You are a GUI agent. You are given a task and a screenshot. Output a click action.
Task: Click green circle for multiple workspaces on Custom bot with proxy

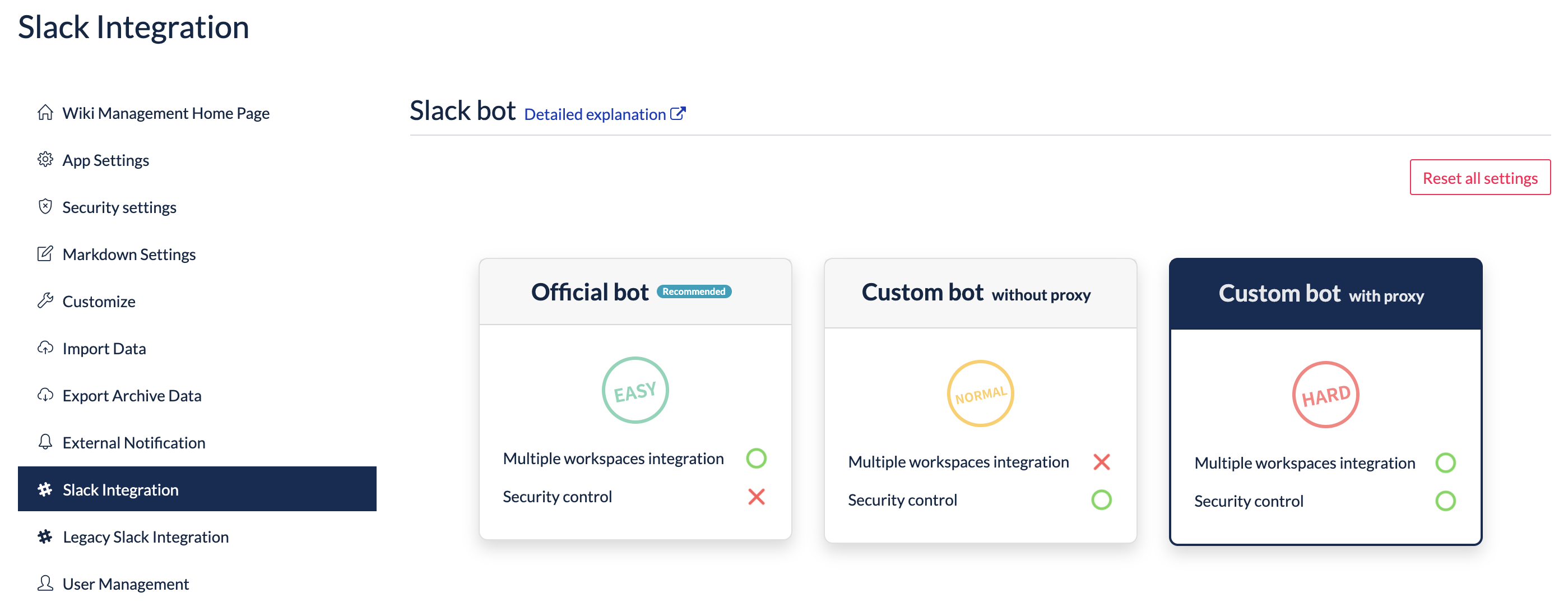pyautogui.click(x=1446, y=463)
